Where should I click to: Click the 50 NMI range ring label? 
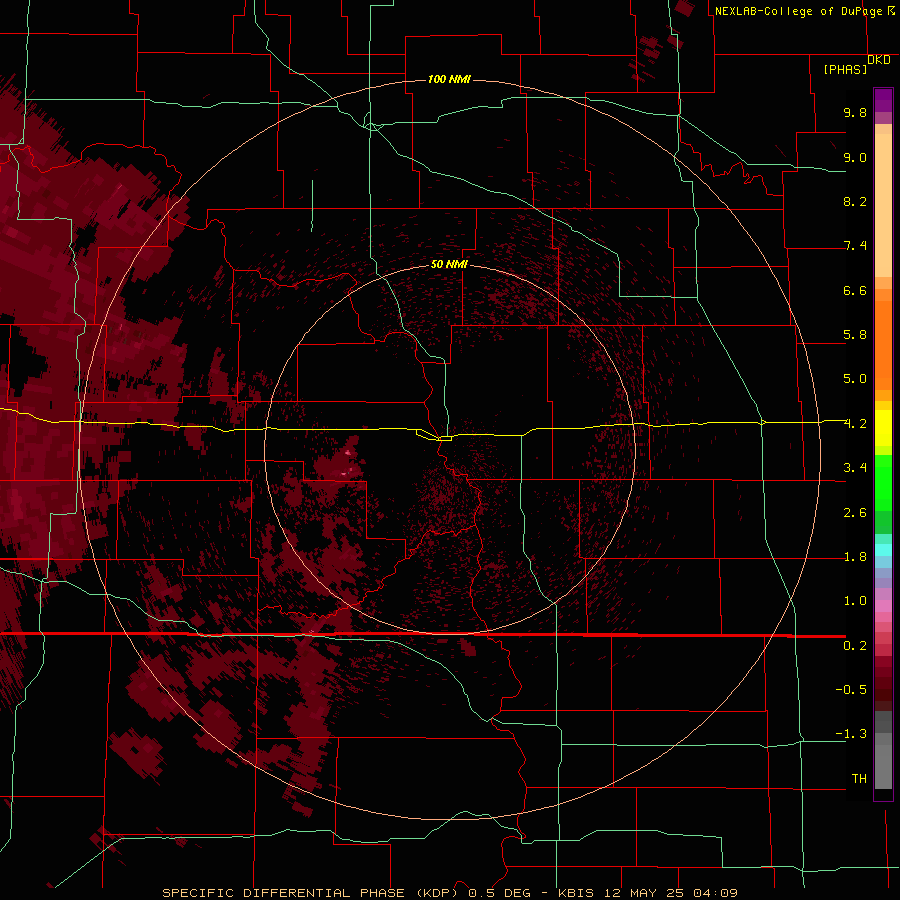[x=449, y=264]
